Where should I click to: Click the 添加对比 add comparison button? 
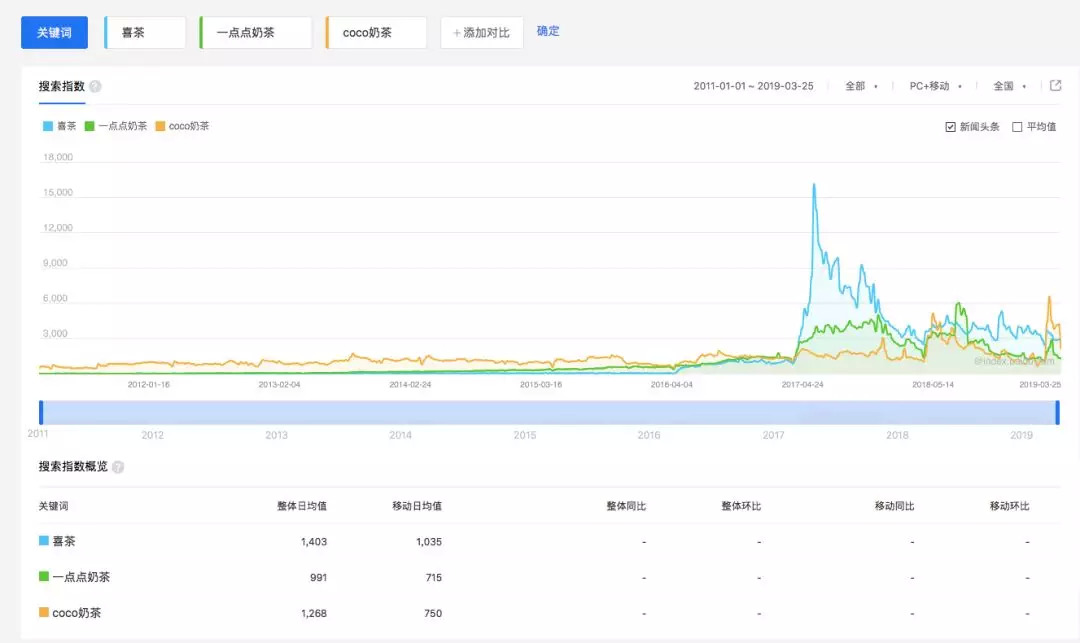[x=481, y=32]
